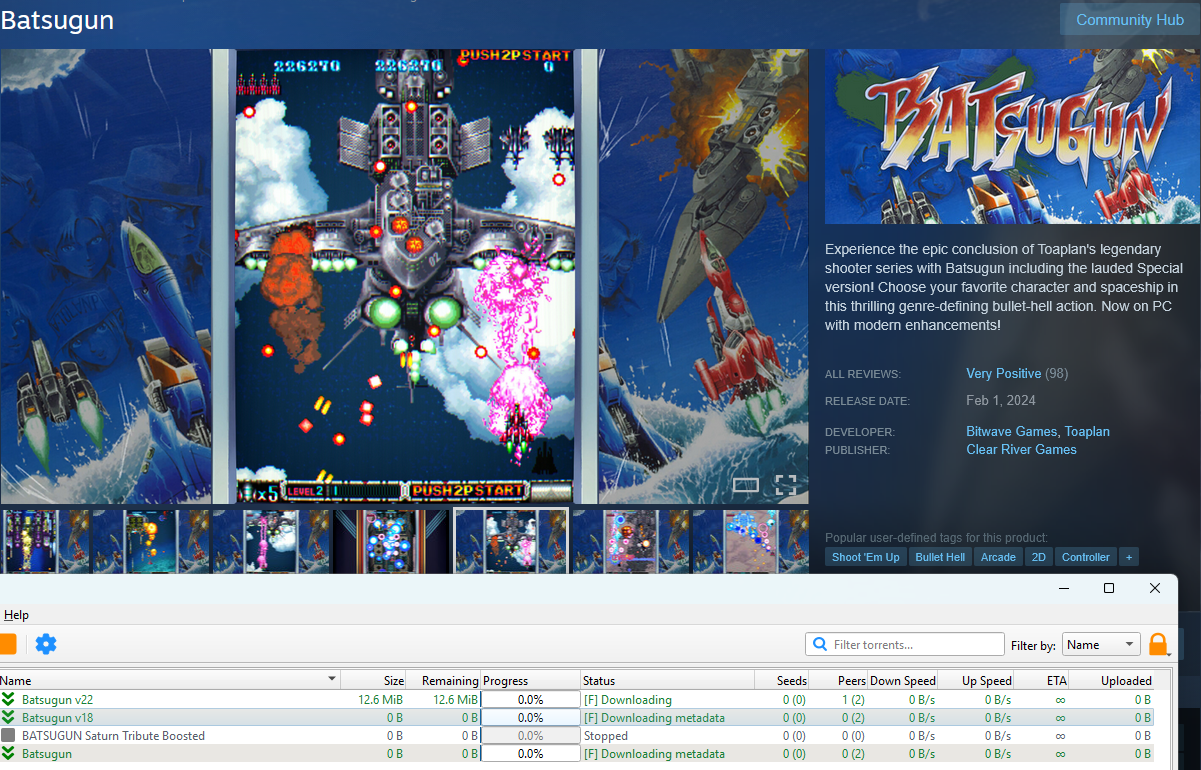Close the qBittorrent window

1156,588
